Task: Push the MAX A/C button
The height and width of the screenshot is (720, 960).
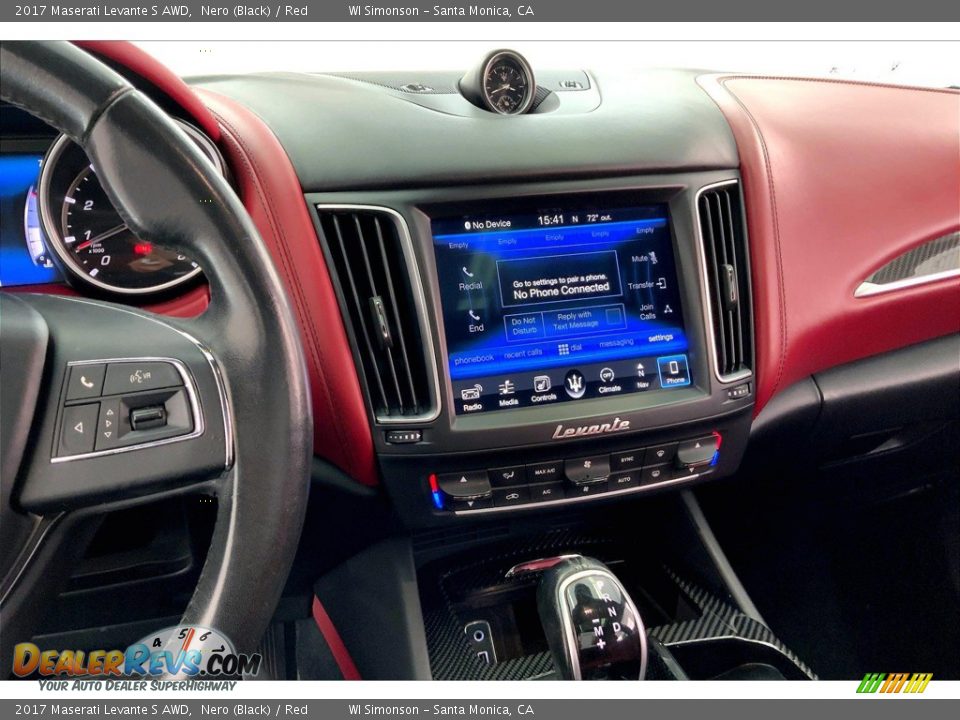Action: 544,471
